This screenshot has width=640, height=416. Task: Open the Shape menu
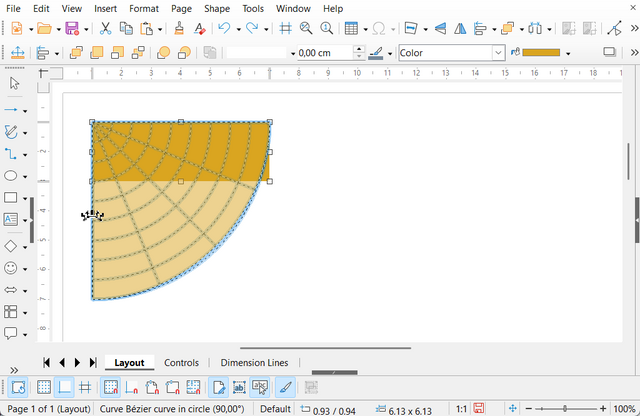coord(217,8)
